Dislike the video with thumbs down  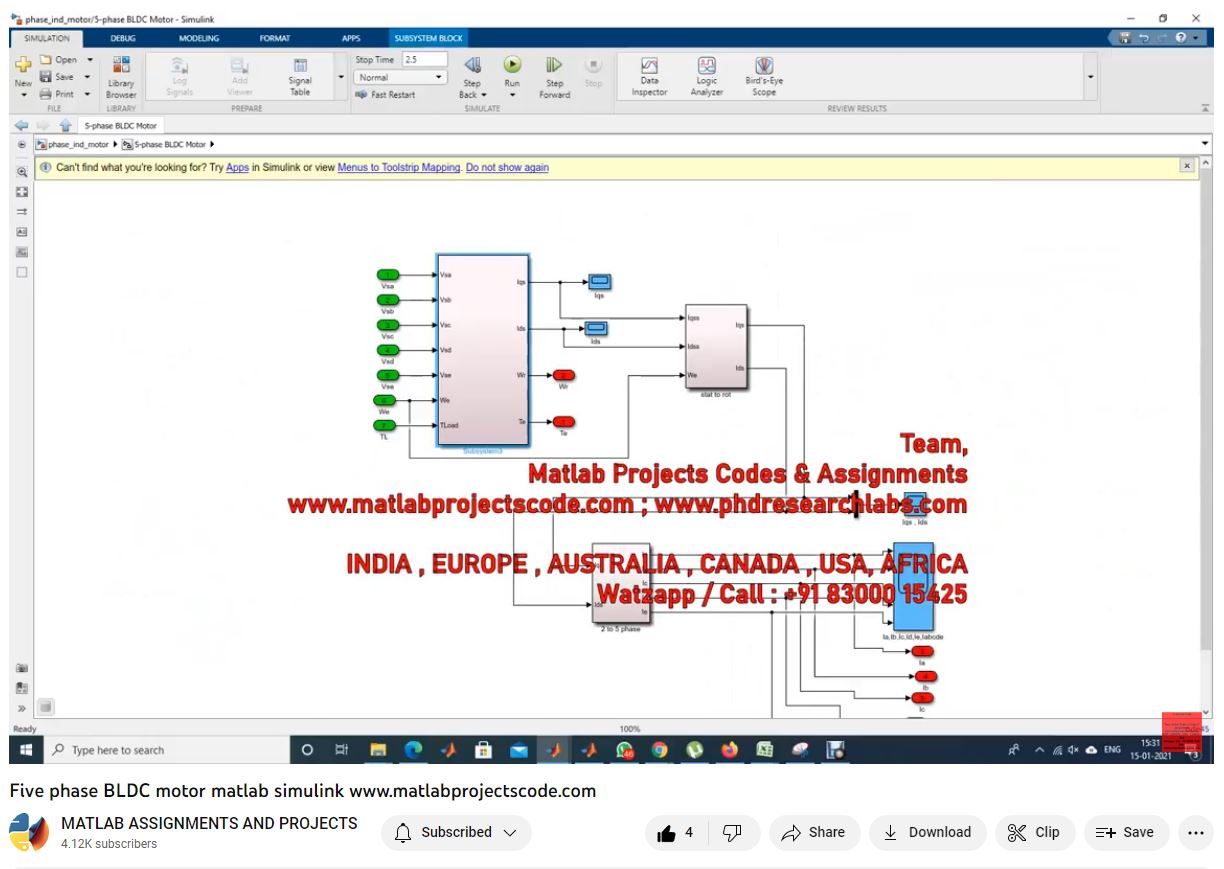(732, 832)
